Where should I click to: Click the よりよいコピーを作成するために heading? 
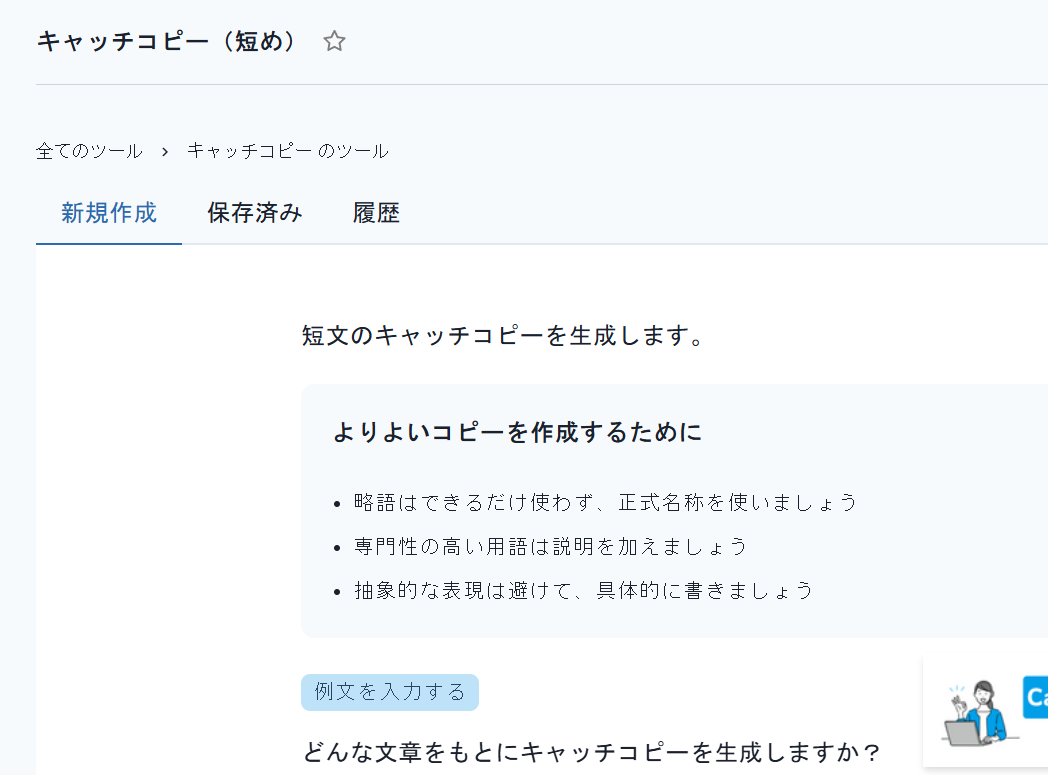(517, 432)
